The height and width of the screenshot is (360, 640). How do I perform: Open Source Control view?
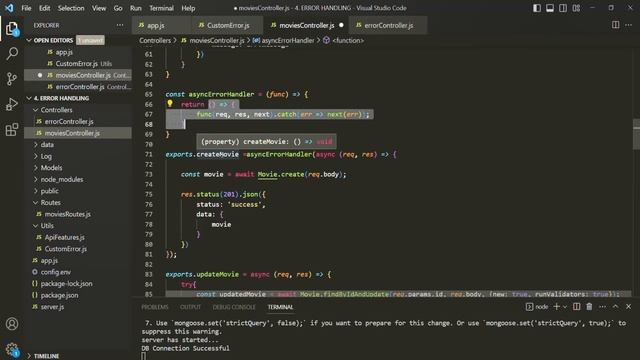coord(12,79)
